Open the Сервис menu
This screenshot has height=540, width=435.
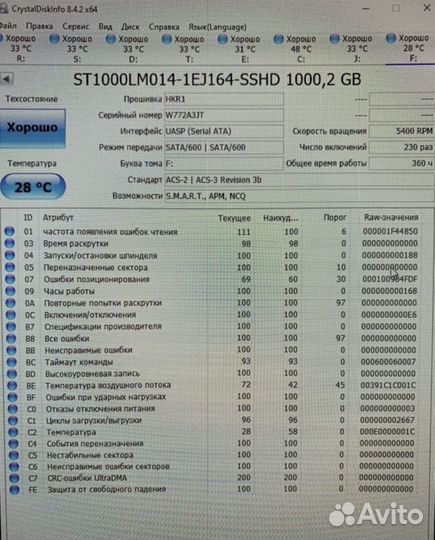point(76,27)
